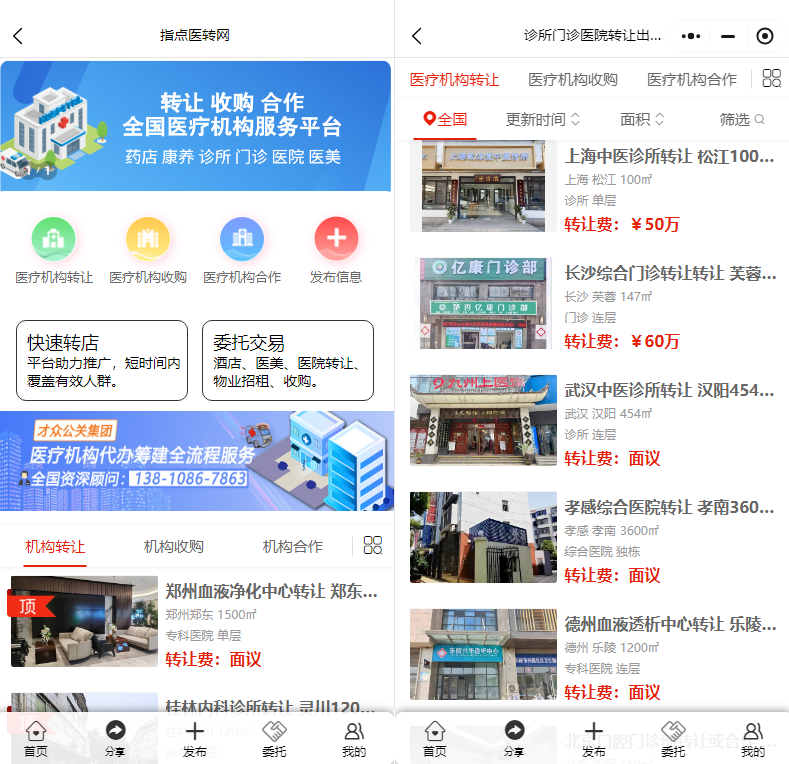
Task: Click the 德州 乐陵 1200㎡ detail line
Action: pos(612,648)
